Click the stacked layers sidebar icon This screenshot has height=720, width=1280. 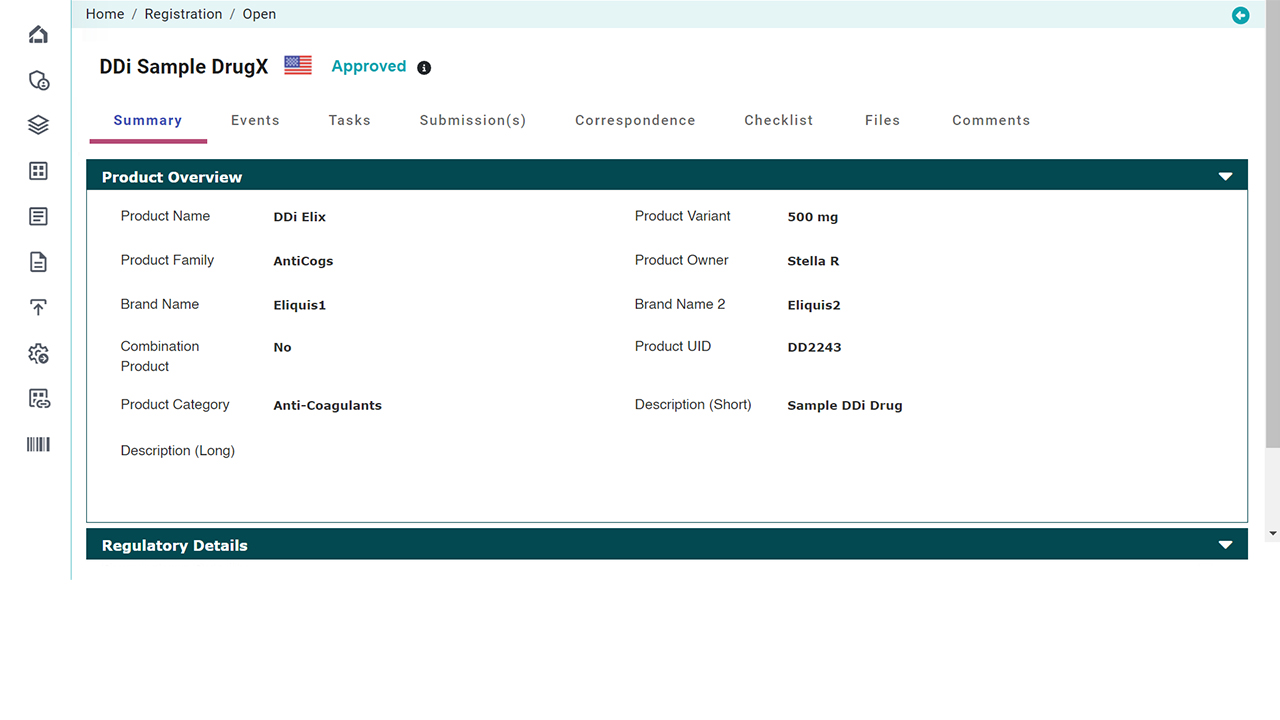(x=38, y=125)
